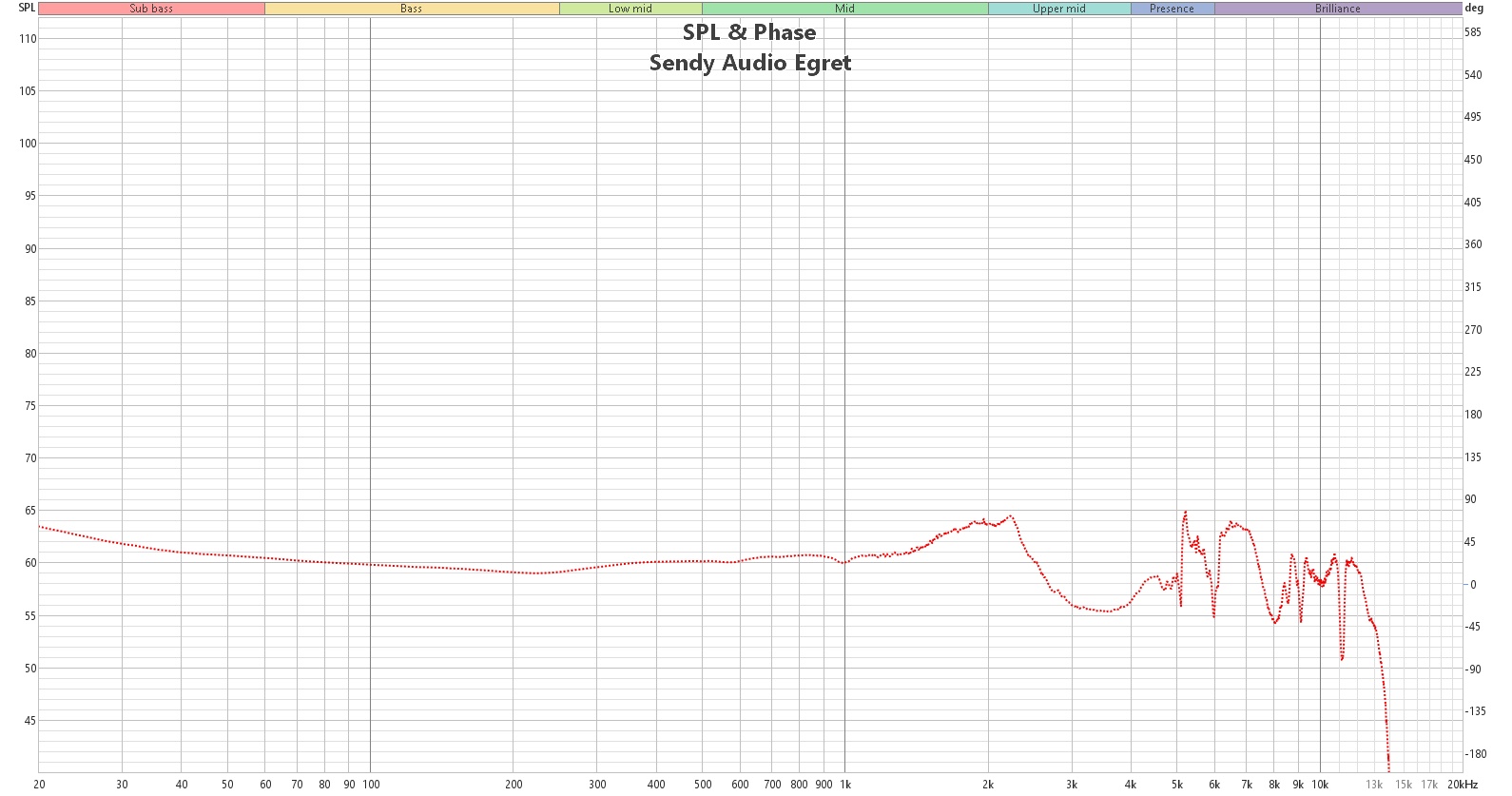1512x796 pixels.
Task: Select the 30 frequency axis label
Action: [x=122, y=785]
